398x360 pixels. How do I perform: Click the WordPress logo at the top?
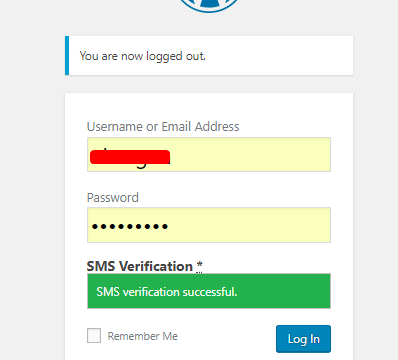(209, 6)
